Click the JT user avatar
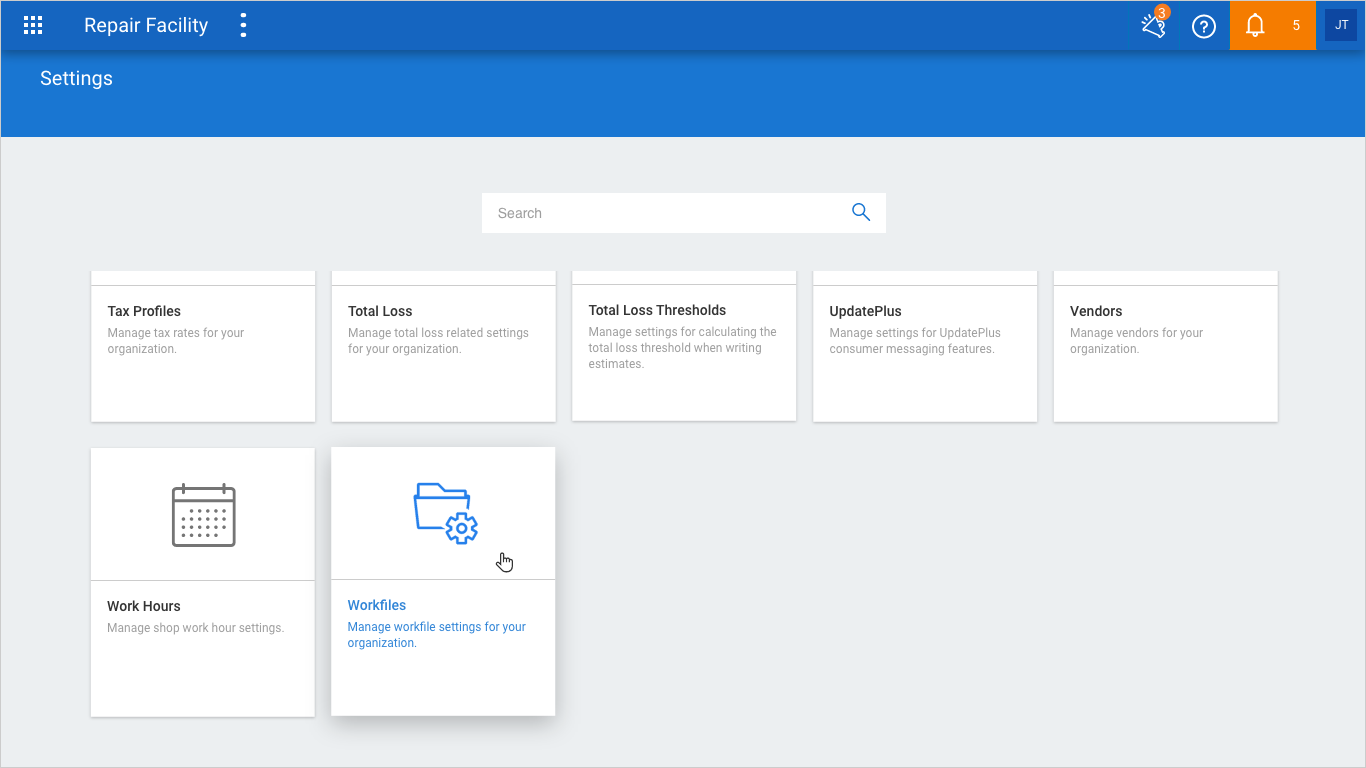 coord(1341,25)
